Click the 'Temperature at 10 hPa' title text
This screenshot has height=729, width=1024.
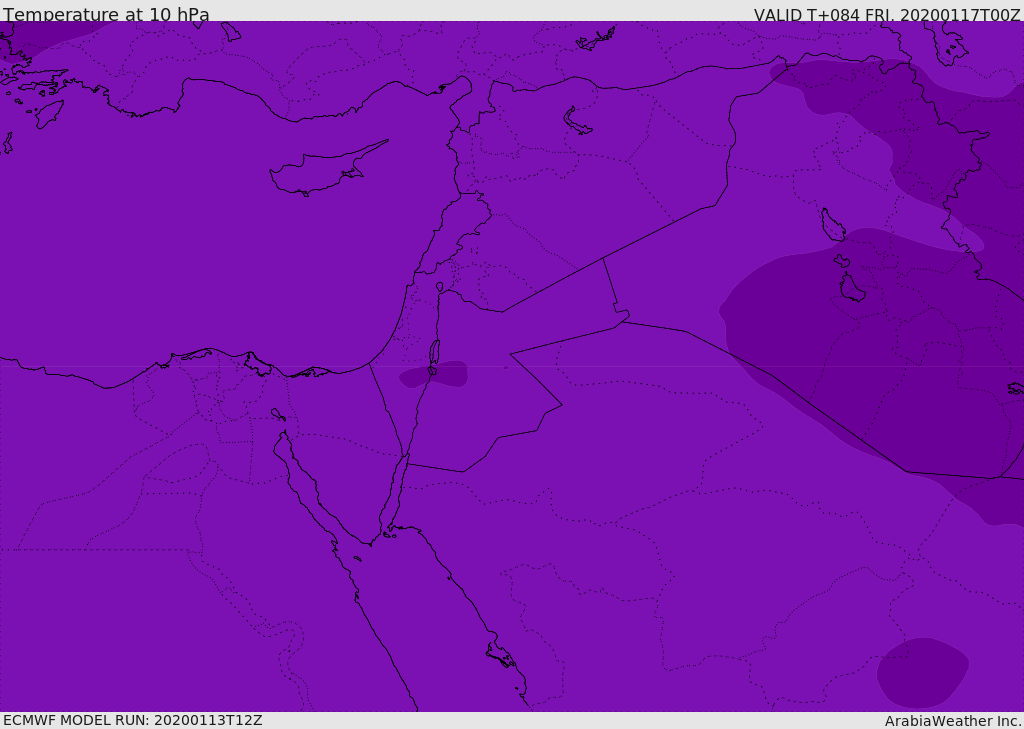click(x=106, y=14)
